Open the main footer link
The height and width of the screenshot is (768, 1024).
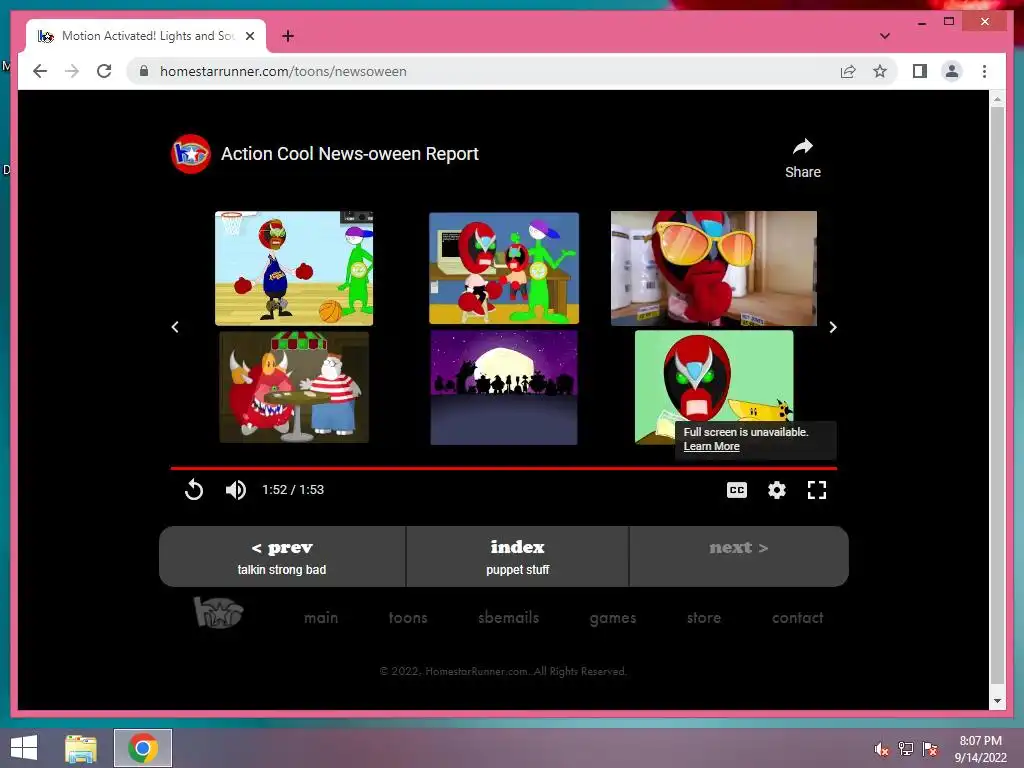[321, 617]
